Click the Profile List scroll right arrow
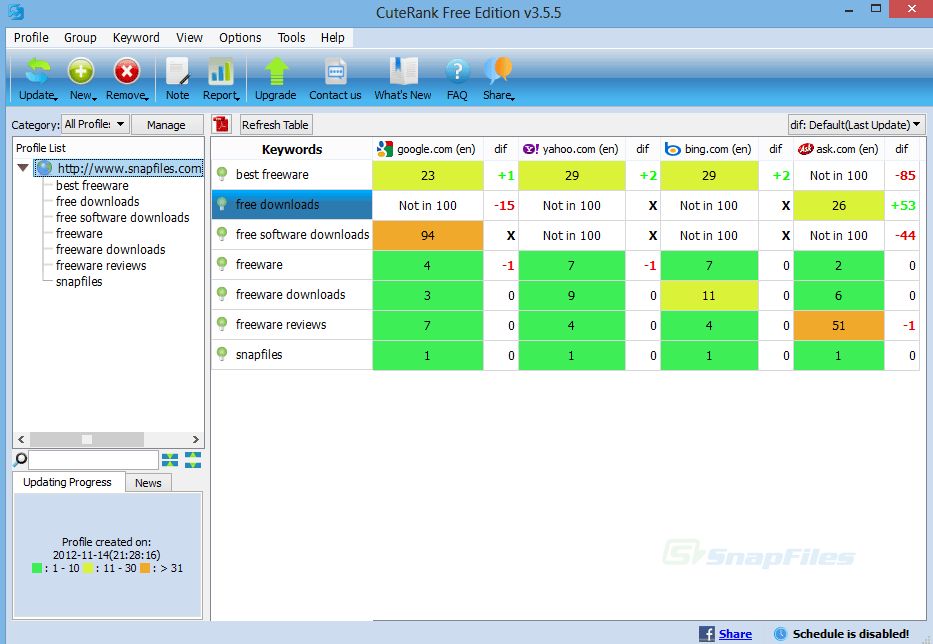 (196, 439)
